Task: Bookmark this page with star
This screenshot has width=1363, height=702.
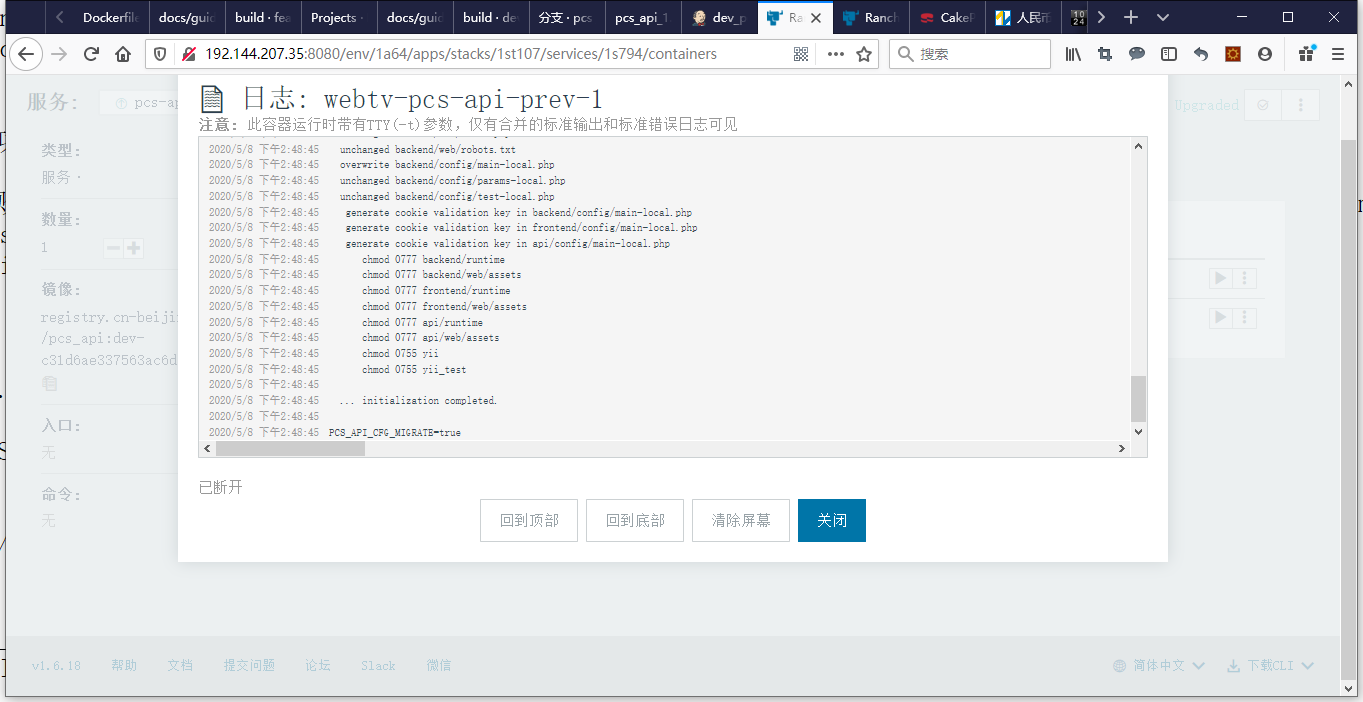Action: (x=864, y=54)
